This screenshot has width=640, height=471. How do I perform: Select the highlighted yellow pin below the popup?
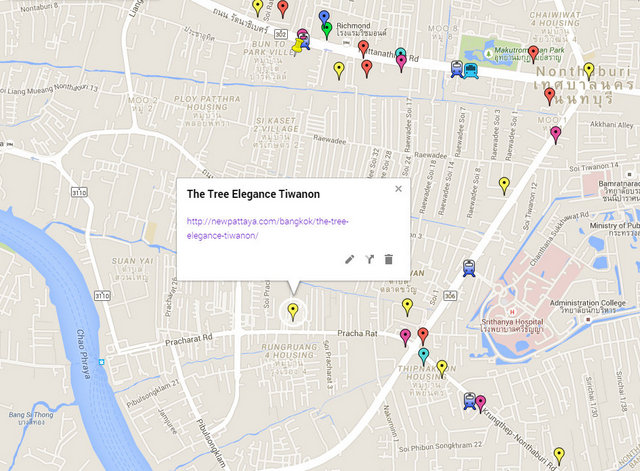pos(293,312)
